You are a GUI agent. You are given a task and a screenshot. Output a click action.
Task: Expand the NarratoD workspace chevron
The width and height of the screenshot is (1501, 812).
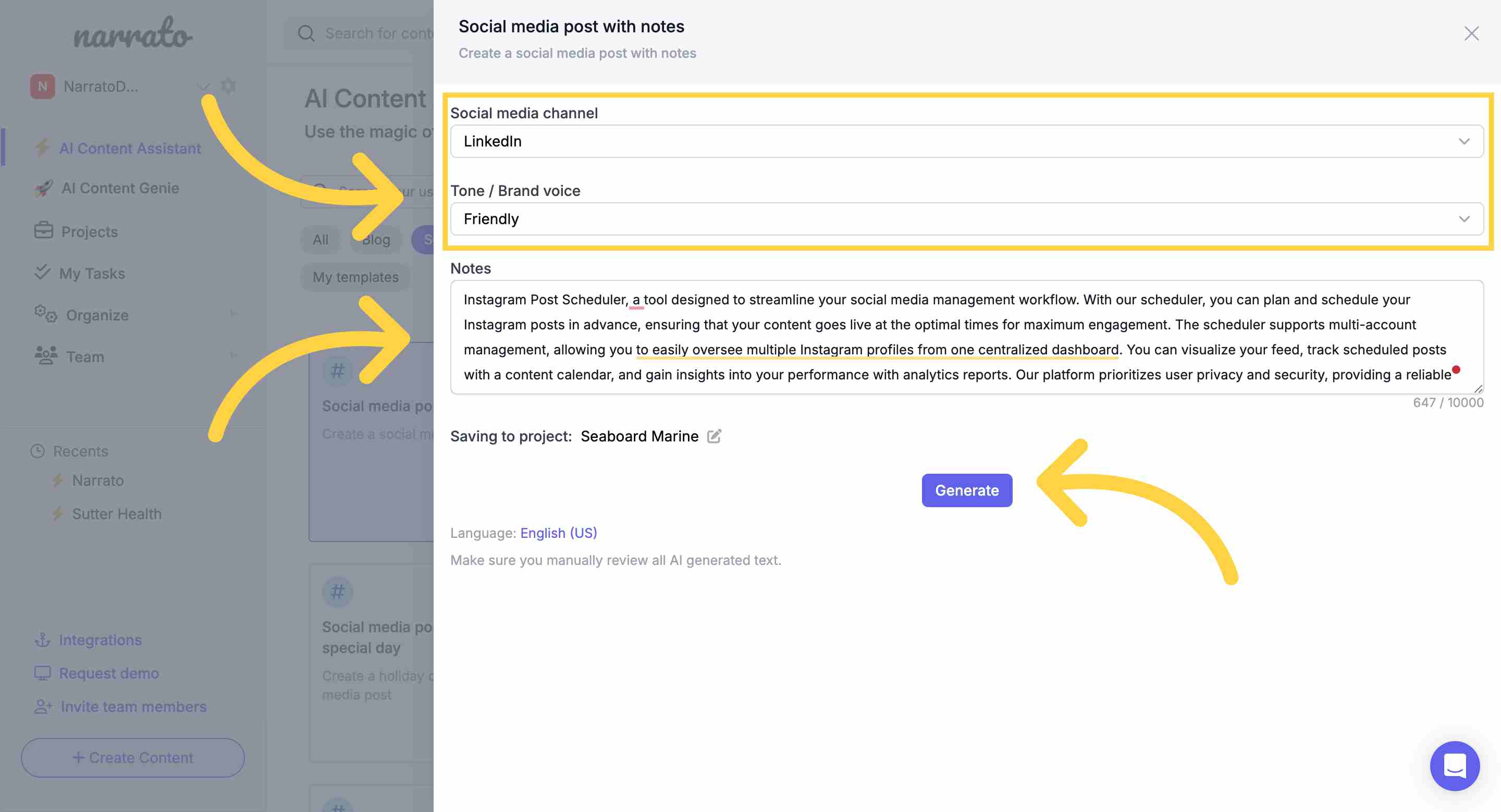[x=203, y=88]
